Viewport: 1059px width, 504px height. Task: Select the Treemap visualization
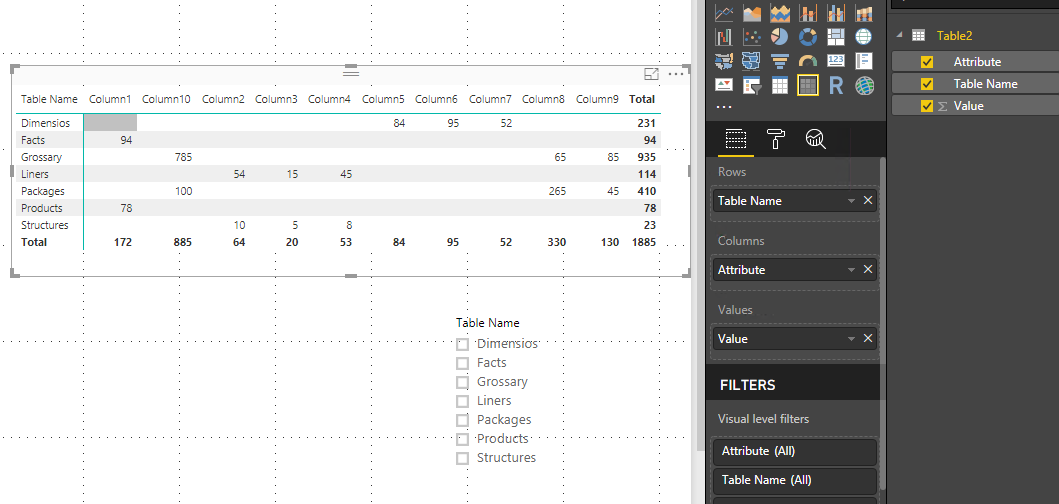click(x=835, y=36)
